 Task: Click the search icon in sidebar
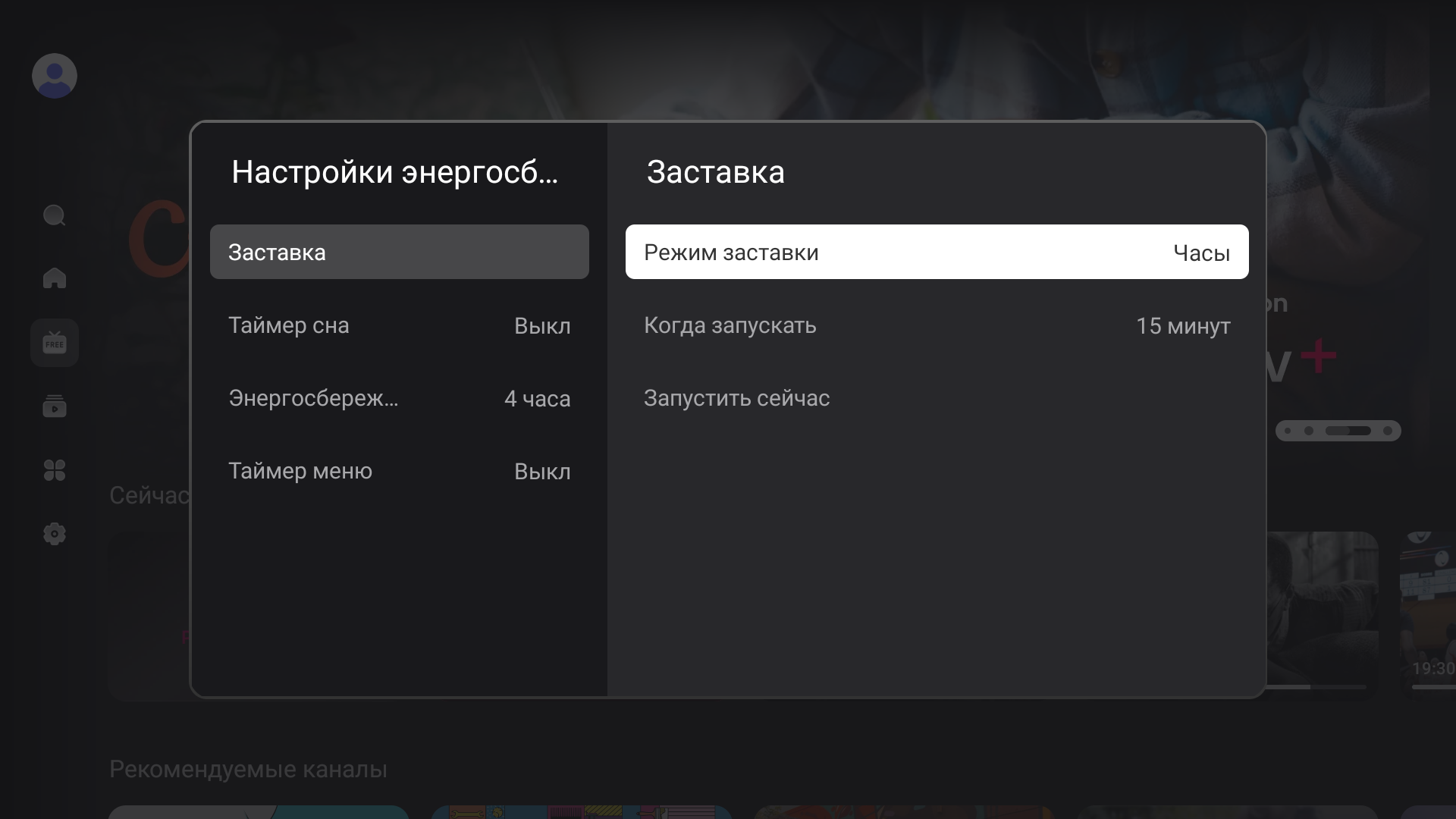pyautogui.click(x=55, y=216)
